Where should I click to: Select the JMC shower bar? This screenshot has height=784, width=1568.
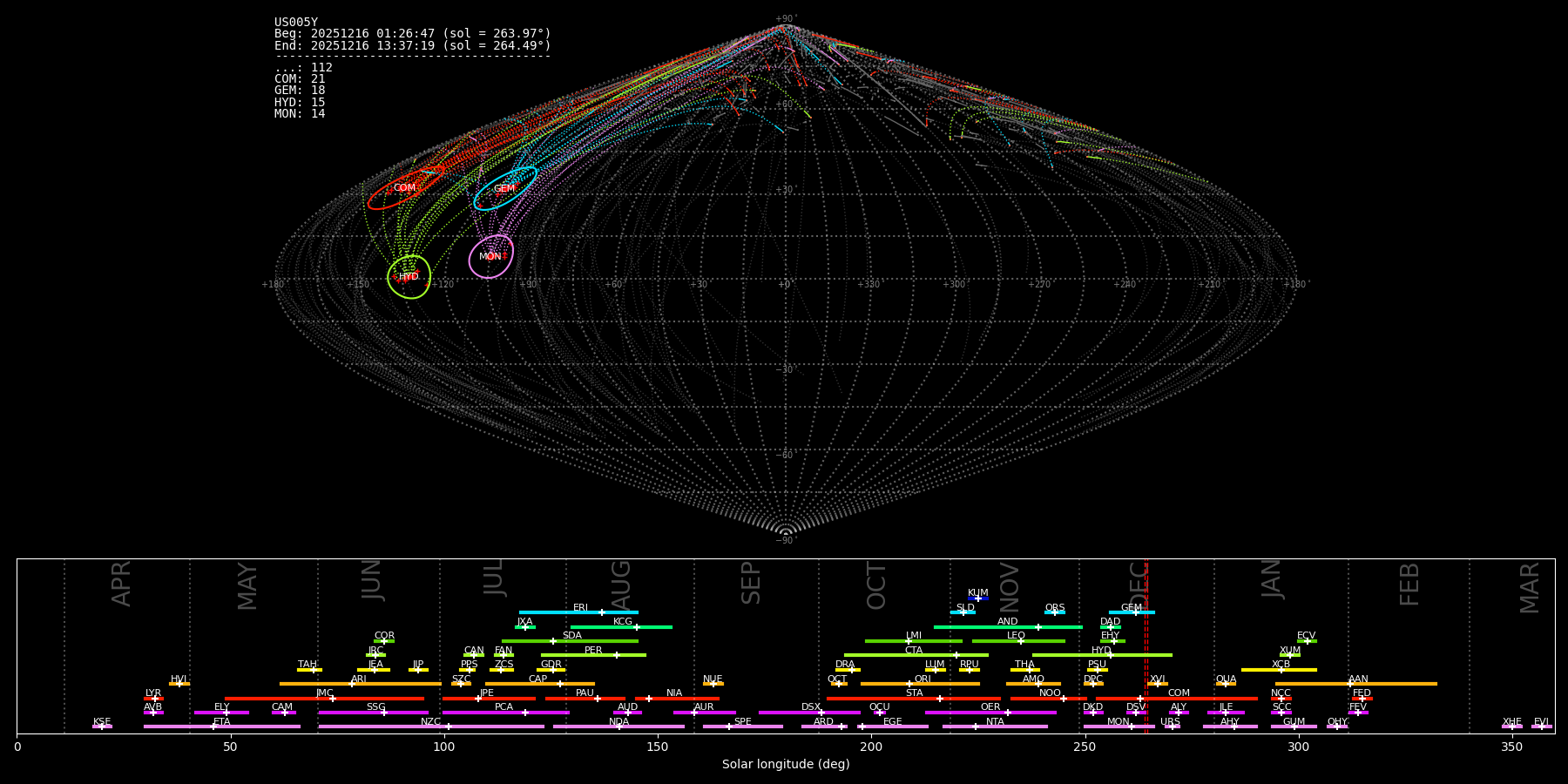(x=325, y=699)
